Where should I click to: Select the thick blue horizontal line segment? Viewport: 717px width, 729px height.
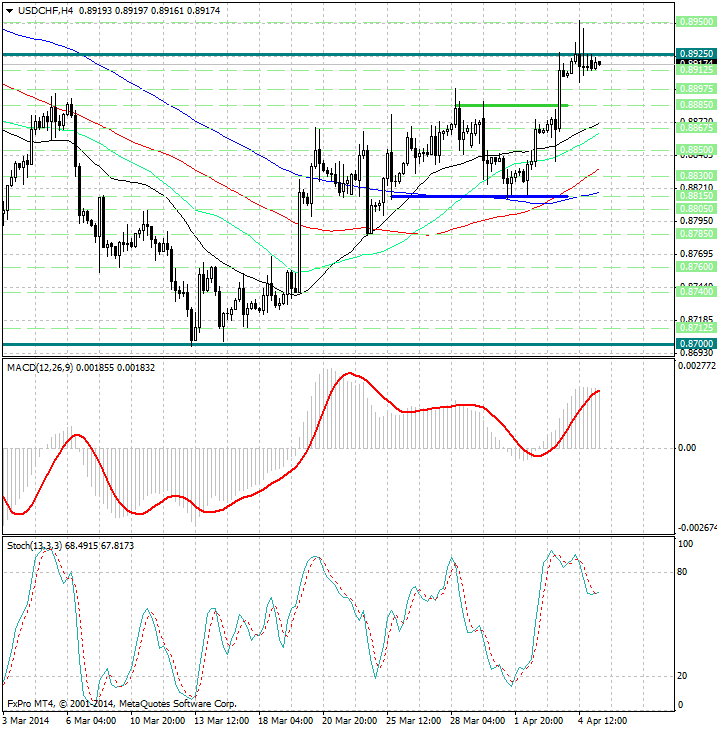pos(480,196)
